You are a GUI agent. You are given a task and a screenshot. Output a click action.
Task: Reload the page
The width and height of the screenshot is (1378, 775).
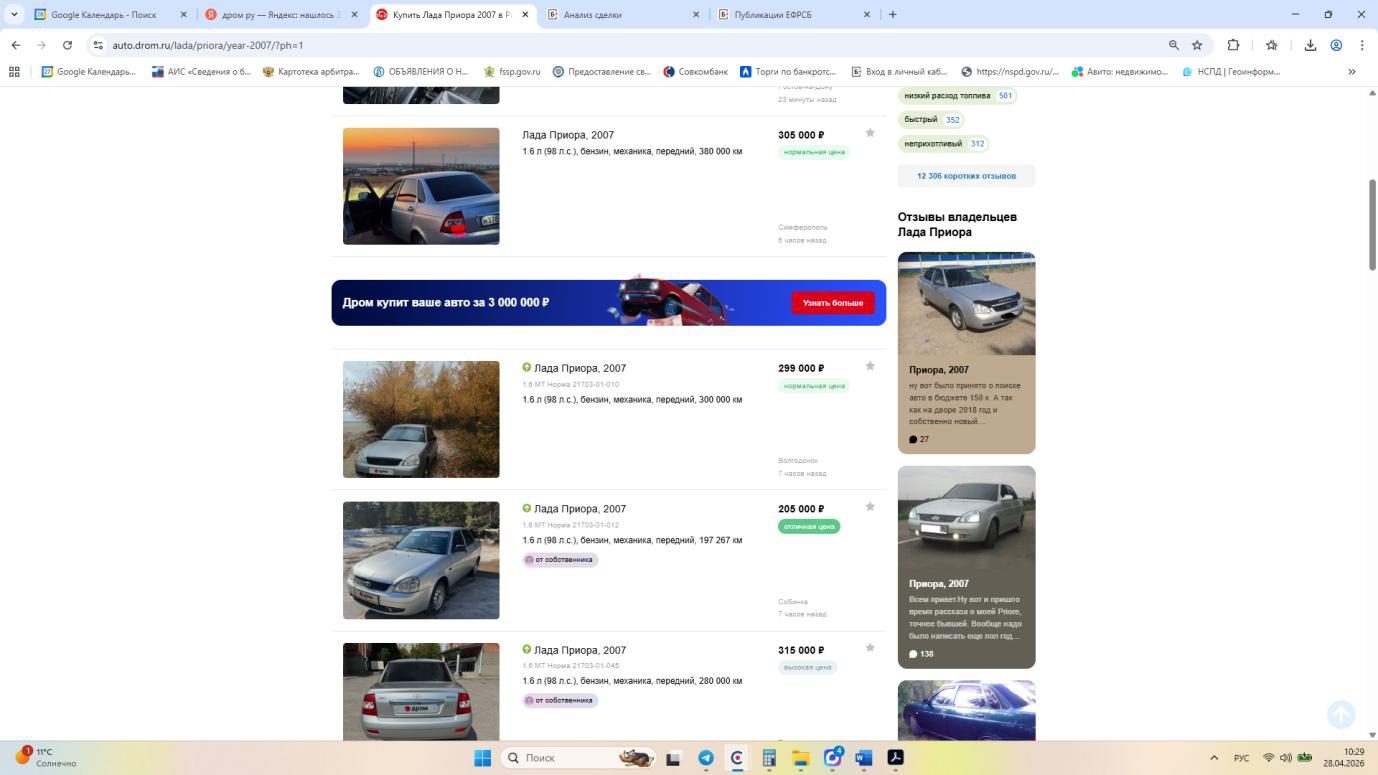click(x=67, y=45)
